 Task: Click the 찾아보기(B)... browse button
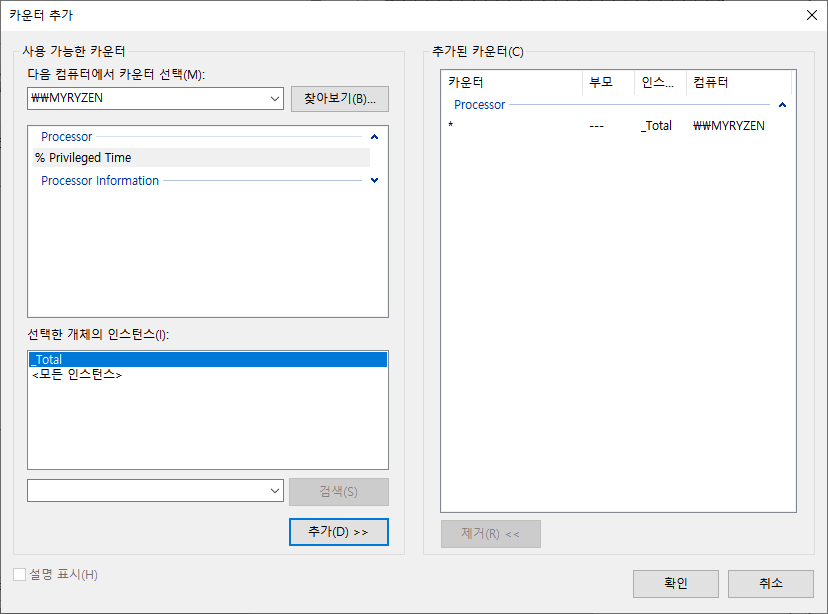[340, 99]
